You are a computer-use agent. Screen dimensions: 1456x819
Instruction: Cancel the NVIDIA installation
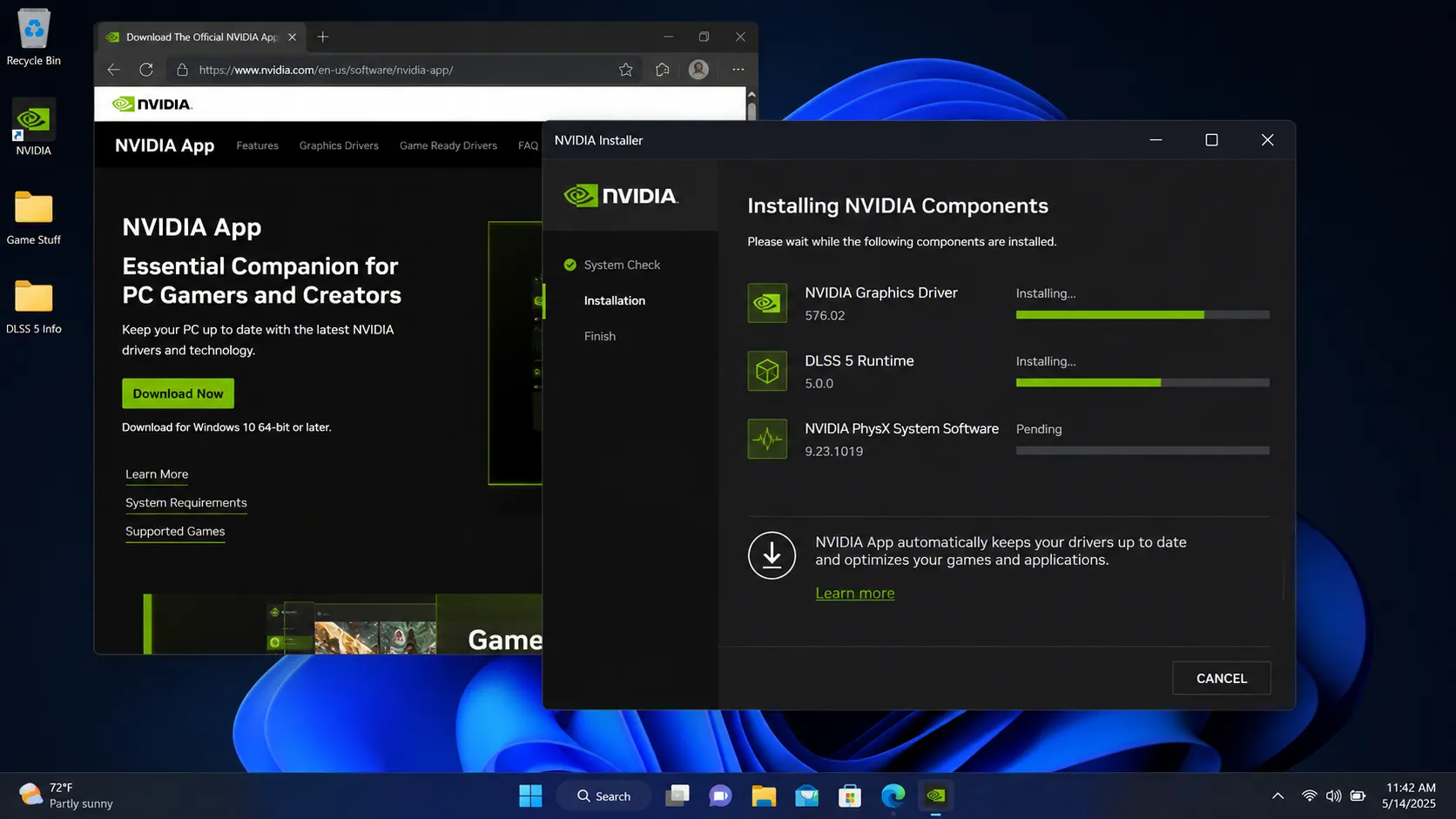click(1221, 678)
